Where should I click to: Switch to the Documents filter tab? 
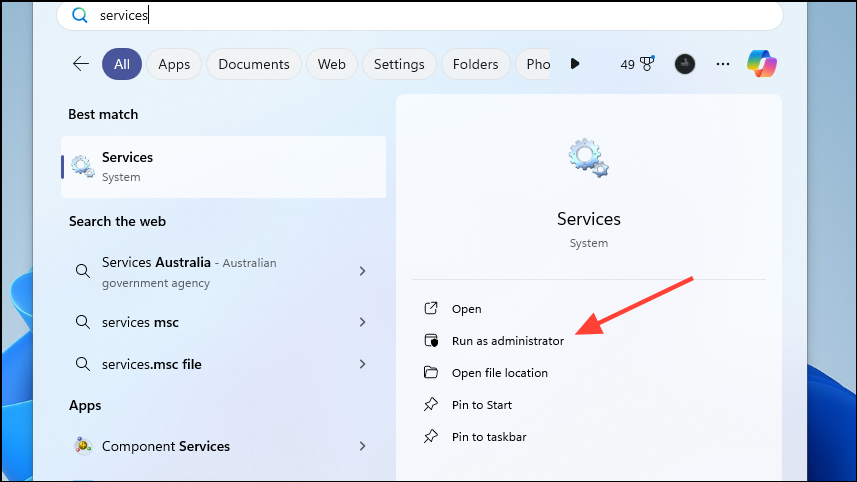click(x=254, y=64)
